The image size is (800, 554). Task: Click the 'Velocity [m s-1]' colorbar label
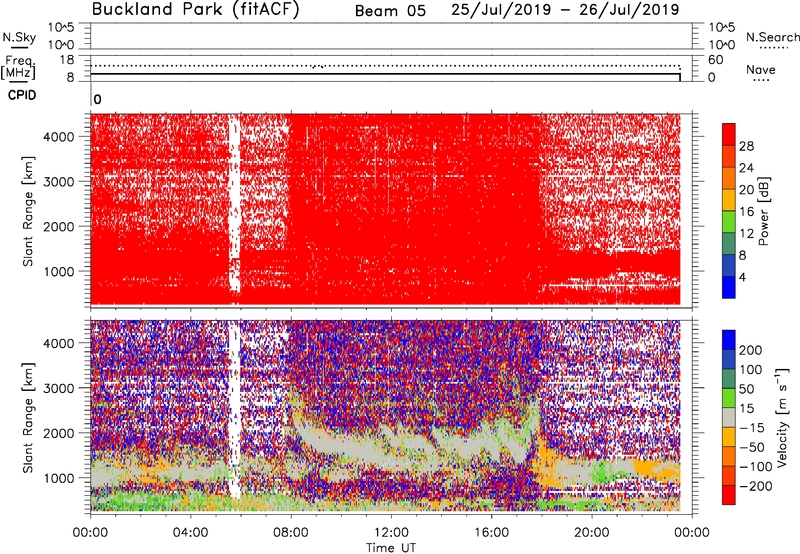tap(782, 417)
